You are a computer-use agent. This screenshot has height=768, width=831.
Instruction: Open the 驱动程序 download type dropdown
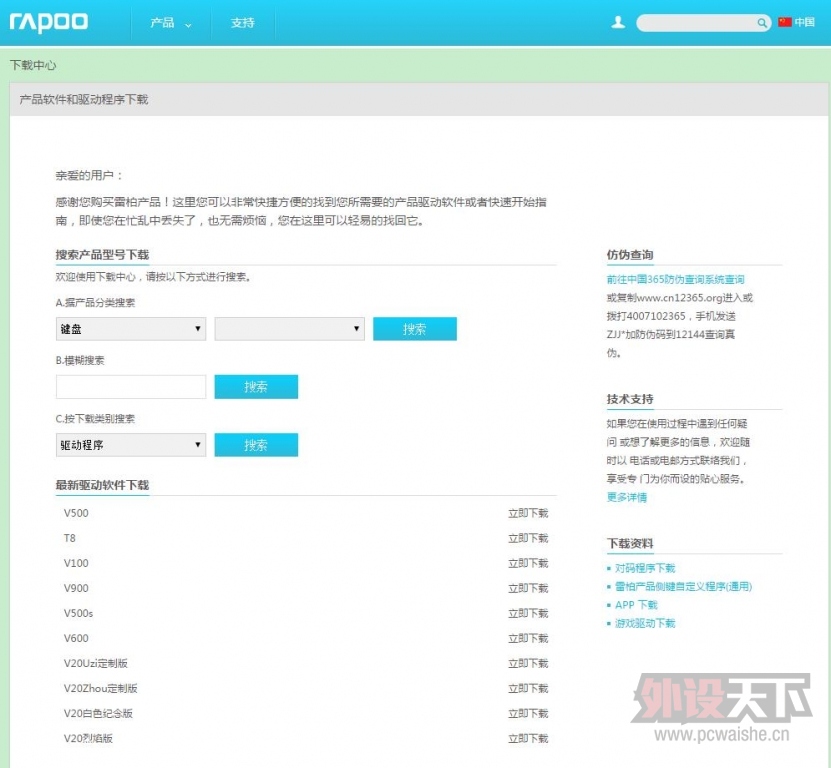(x=131, y=445)
